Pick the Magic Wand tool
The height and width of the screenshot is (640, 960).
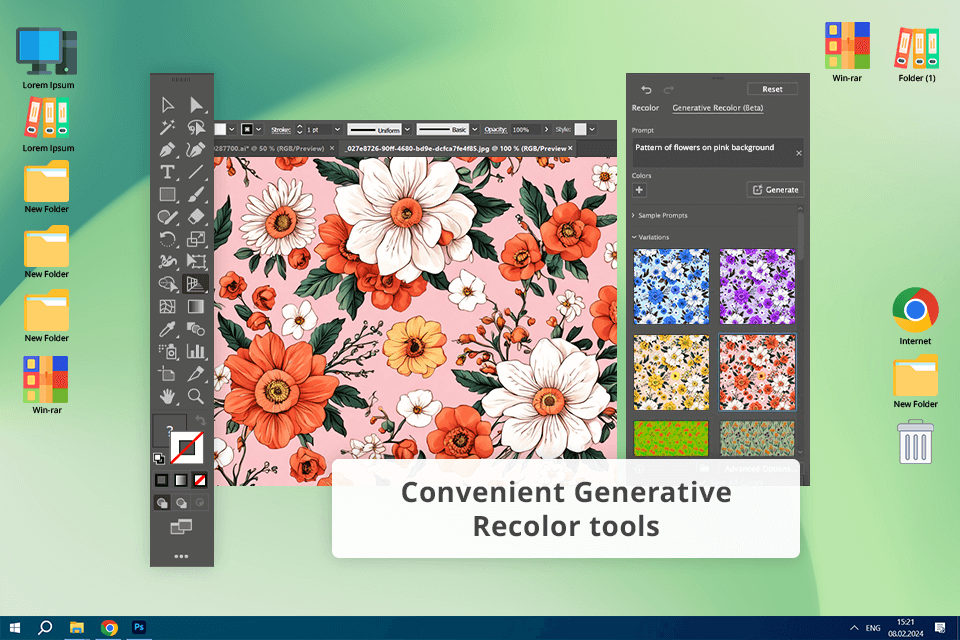tap(167, 127)
